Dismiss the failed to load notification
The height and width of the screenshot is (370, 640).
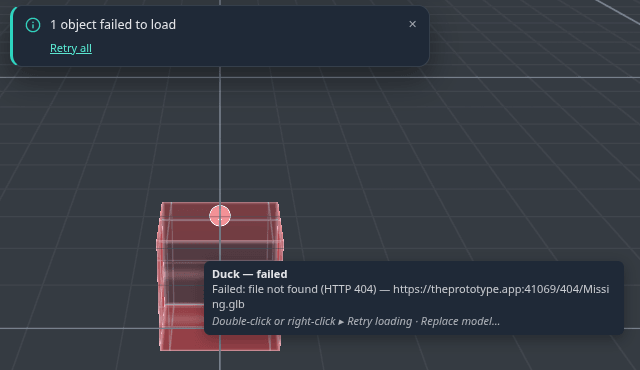click(x=412, y=24)
